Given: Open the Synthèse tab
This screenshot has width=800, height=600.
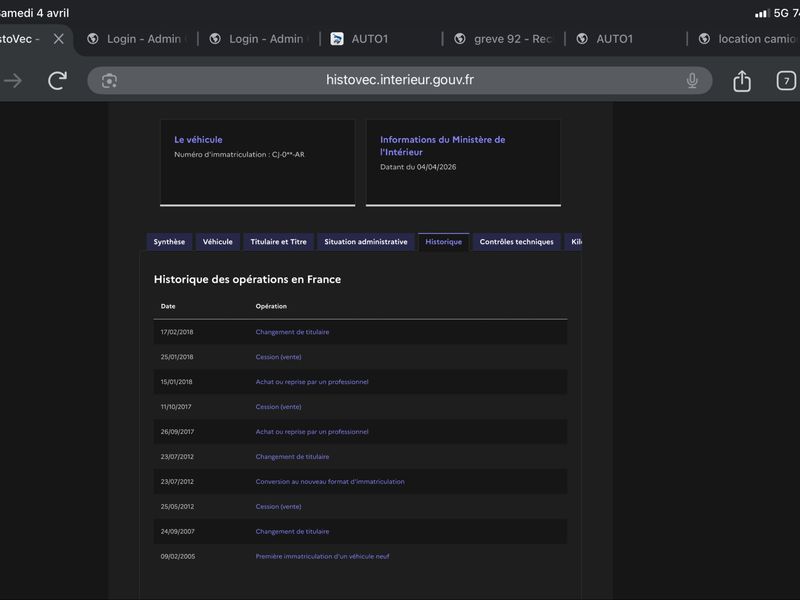Looking at the screenshot, I should coord(168,242).
